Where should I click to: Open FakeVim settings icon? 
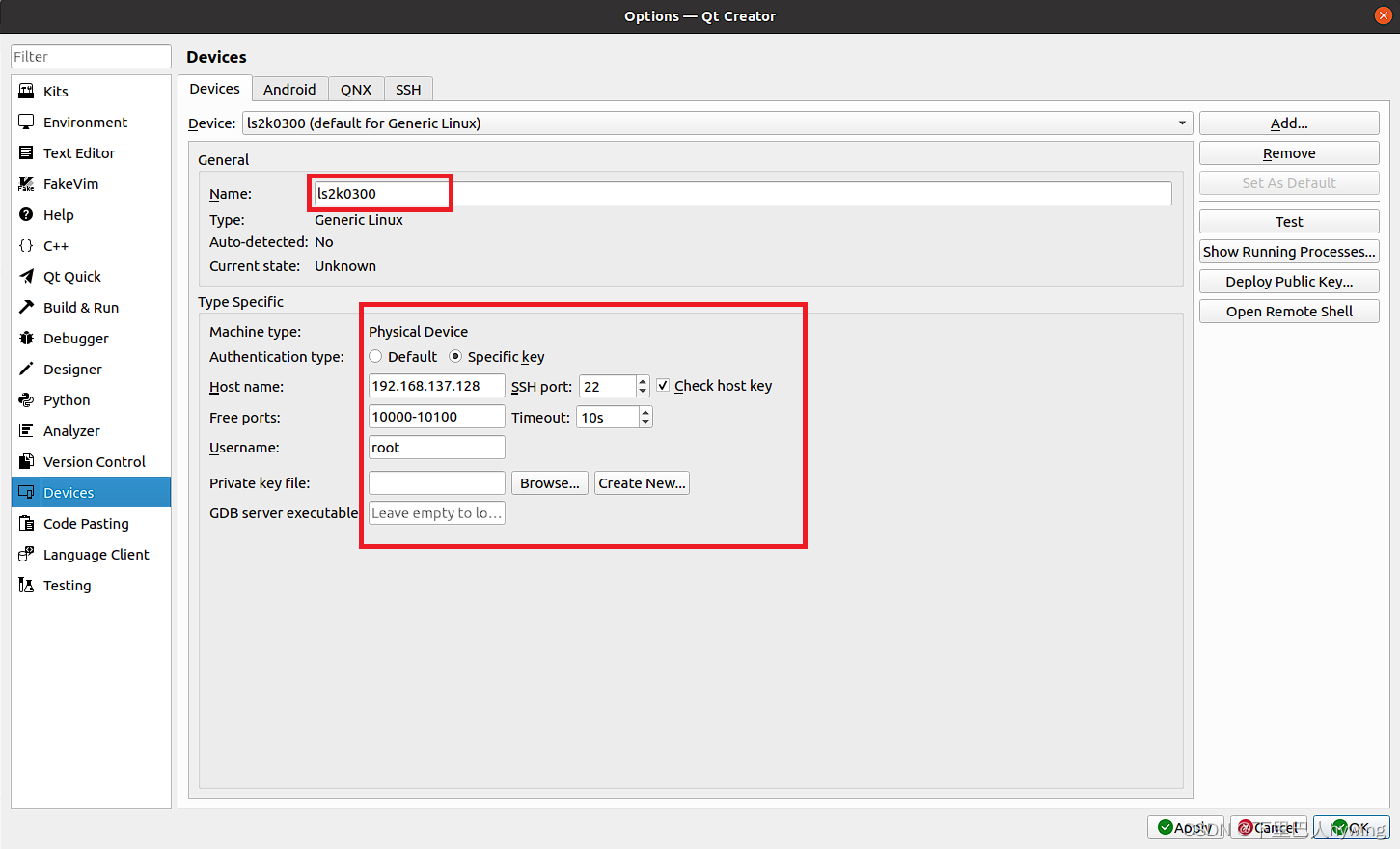point(26,183)
